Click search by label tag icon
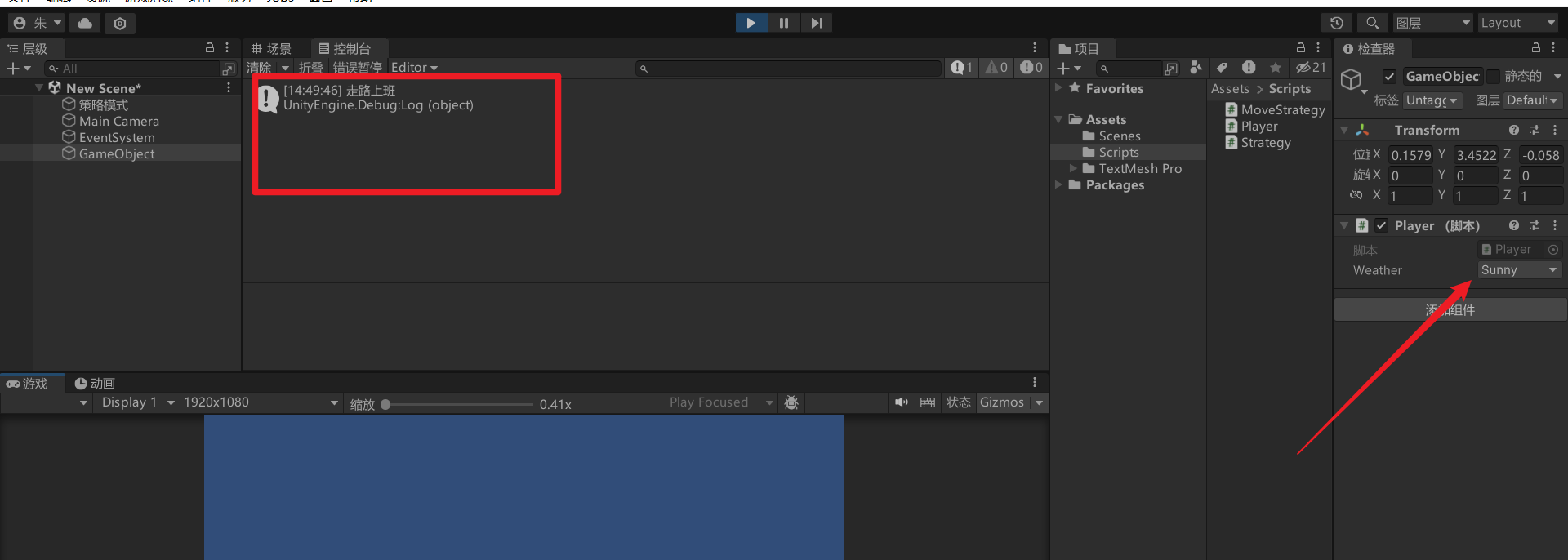This screenshot has width=1568, height=560. click(1222, 68)
